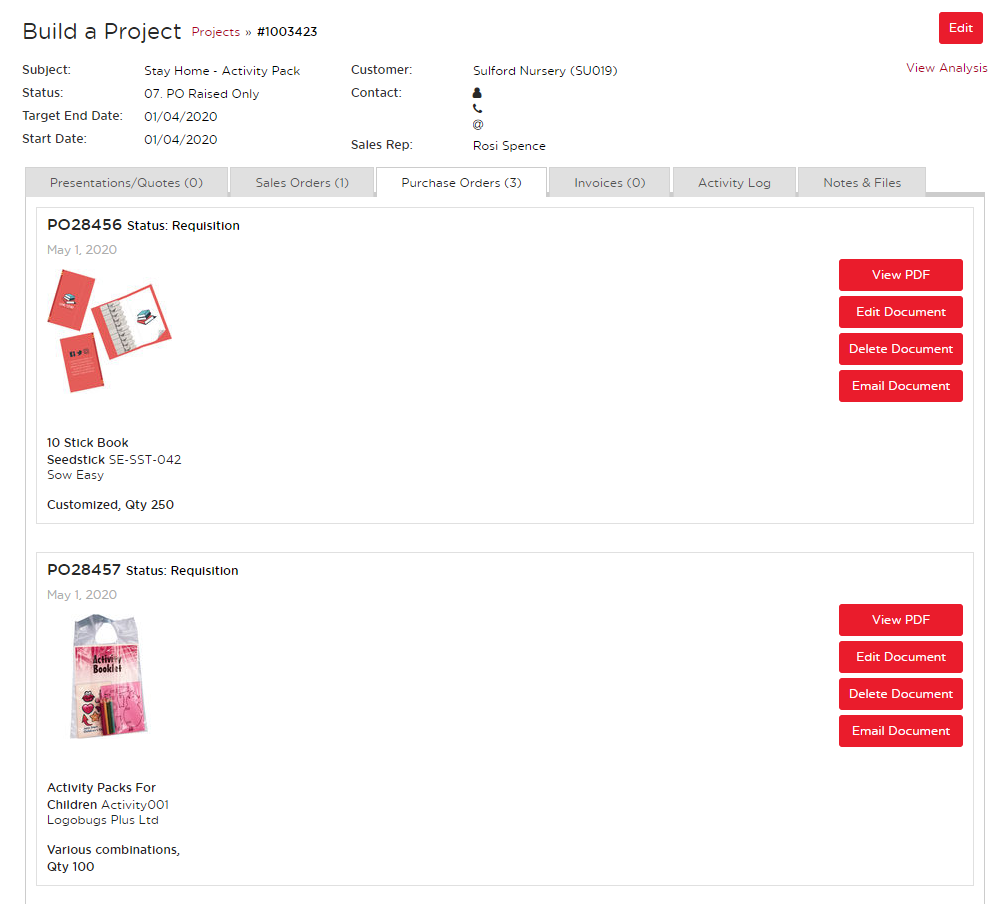Open the Notes & Files tab
Image resolution: width=1007 pixels, height=904 pixels.
[x=862, y=182]
